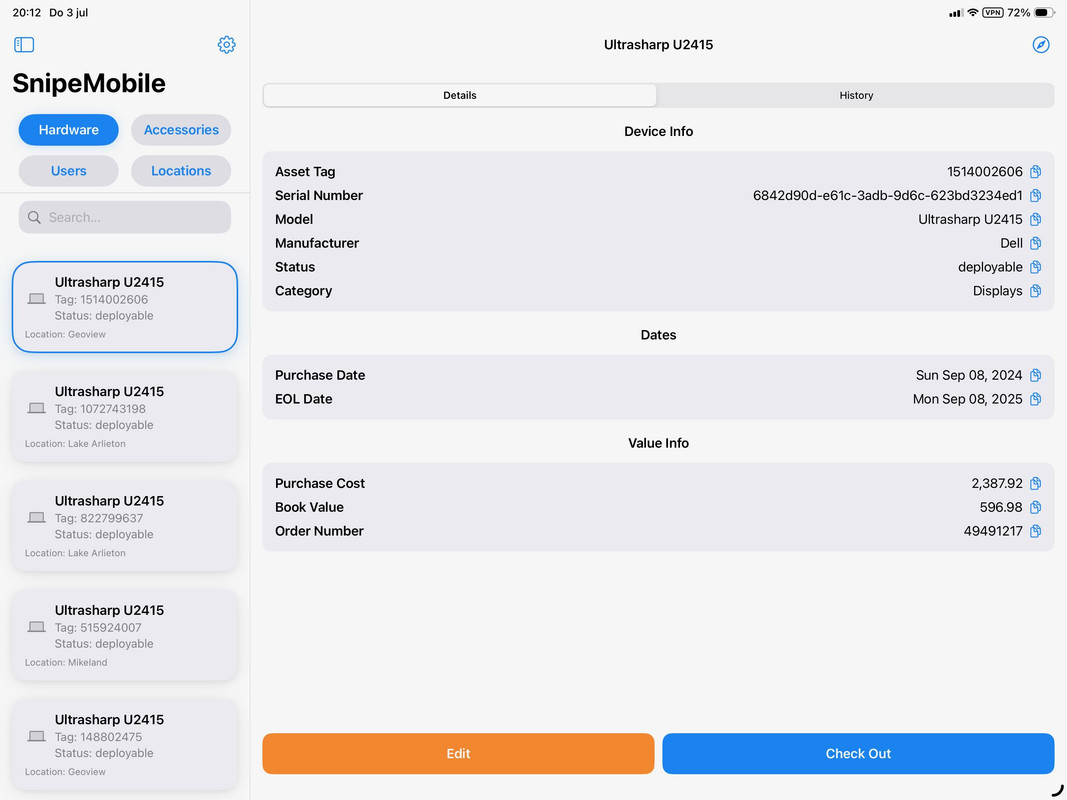The height and width of the screenshot is (800, 1067).
Task: Copy the EOL Date value
Action: [x=1036, y=399]
